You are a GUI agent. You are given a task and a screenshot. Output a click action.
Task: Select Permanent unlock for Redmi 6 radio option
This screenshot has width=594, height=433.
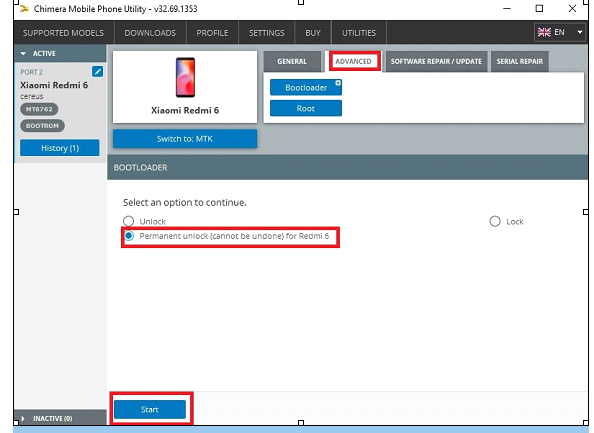(129, 236)
